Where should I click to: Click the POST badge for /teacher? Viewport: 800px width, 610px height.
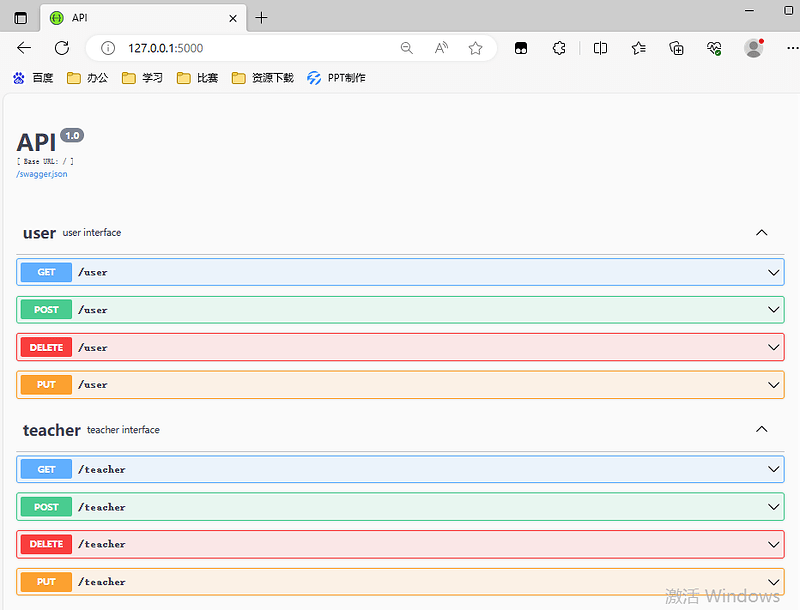[46, 507]
